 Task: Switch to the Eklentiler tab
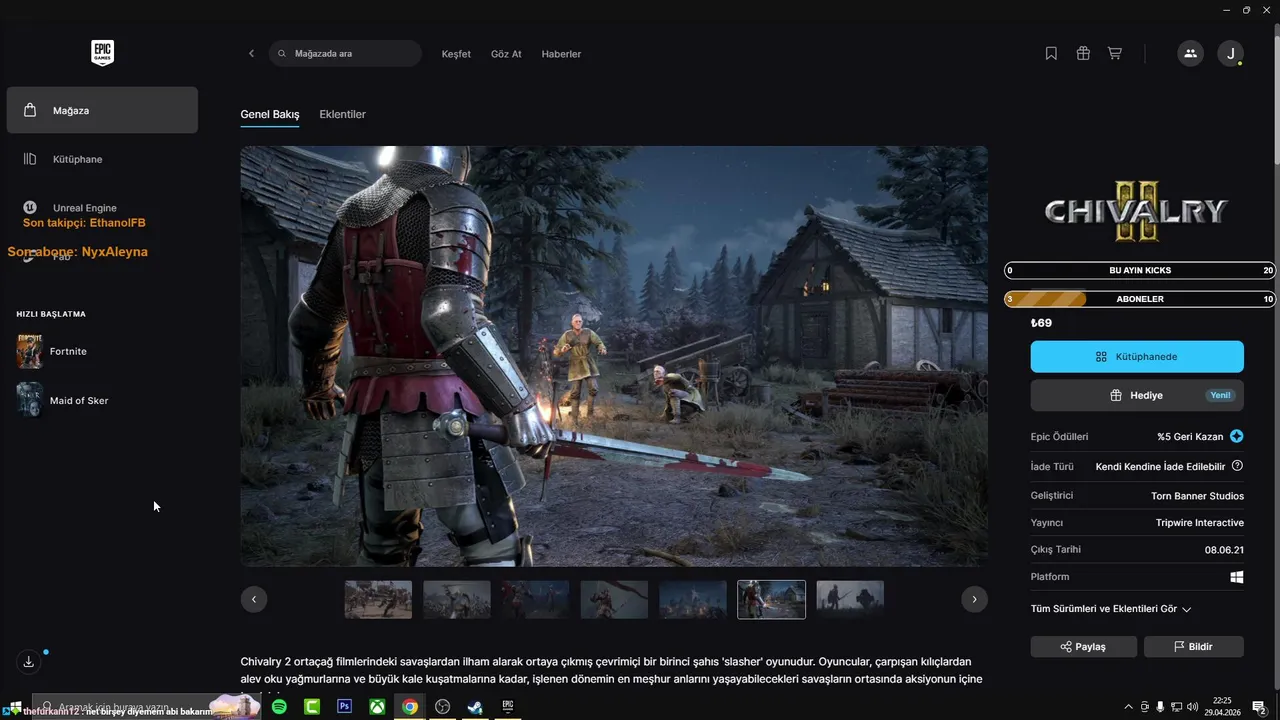342,114
